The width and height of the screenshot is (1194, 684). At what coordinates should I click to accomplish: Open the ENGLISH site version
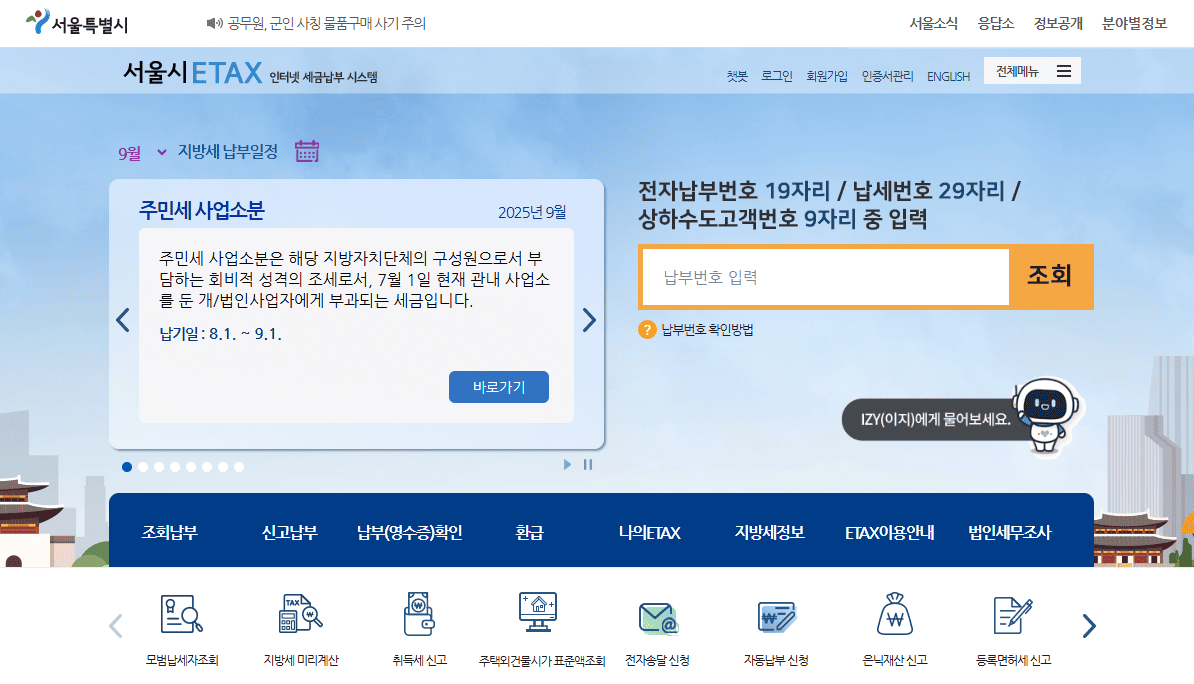[x=948, y=75]
